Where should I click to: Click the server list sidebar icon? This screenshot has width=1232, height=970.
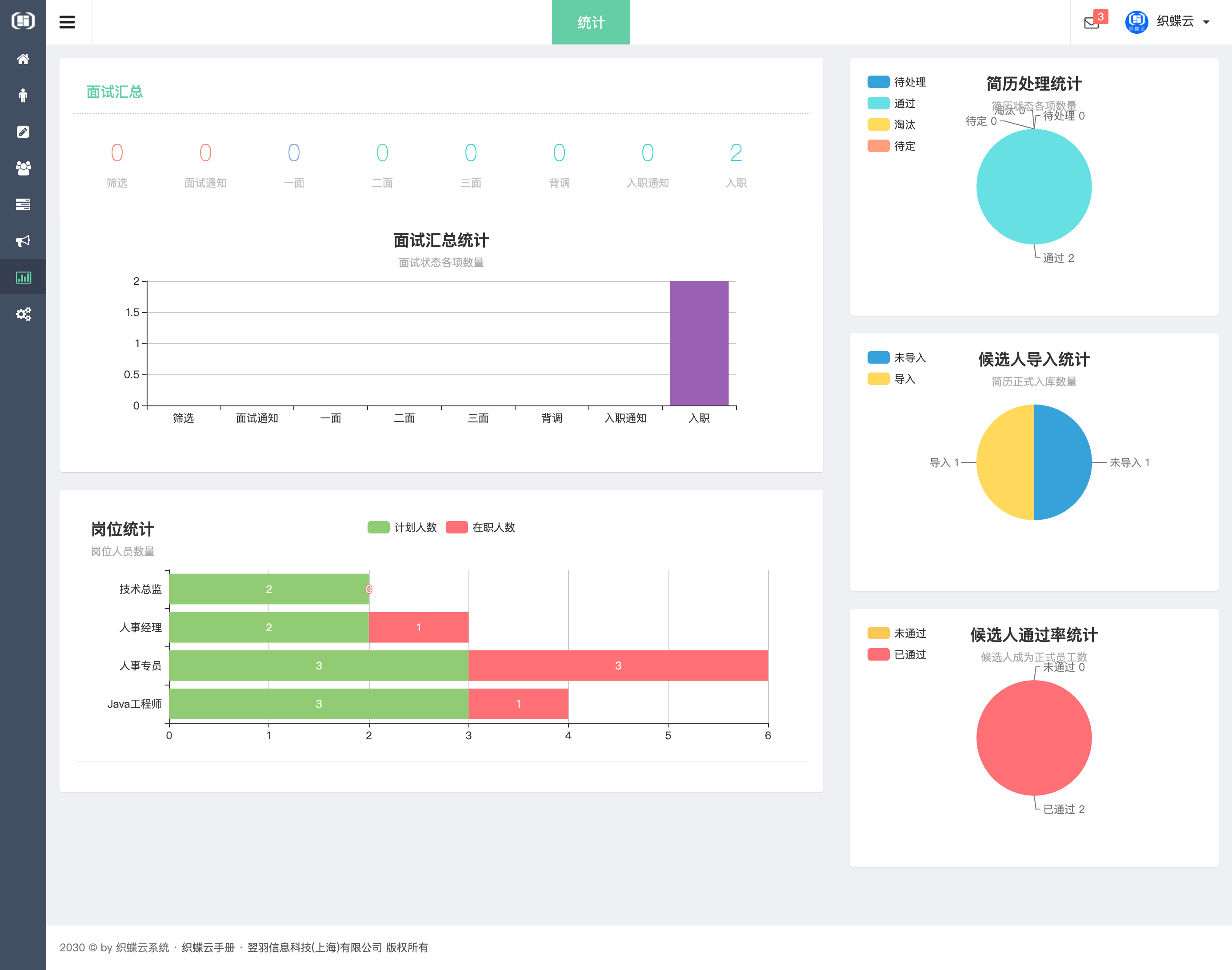(23, 204)
